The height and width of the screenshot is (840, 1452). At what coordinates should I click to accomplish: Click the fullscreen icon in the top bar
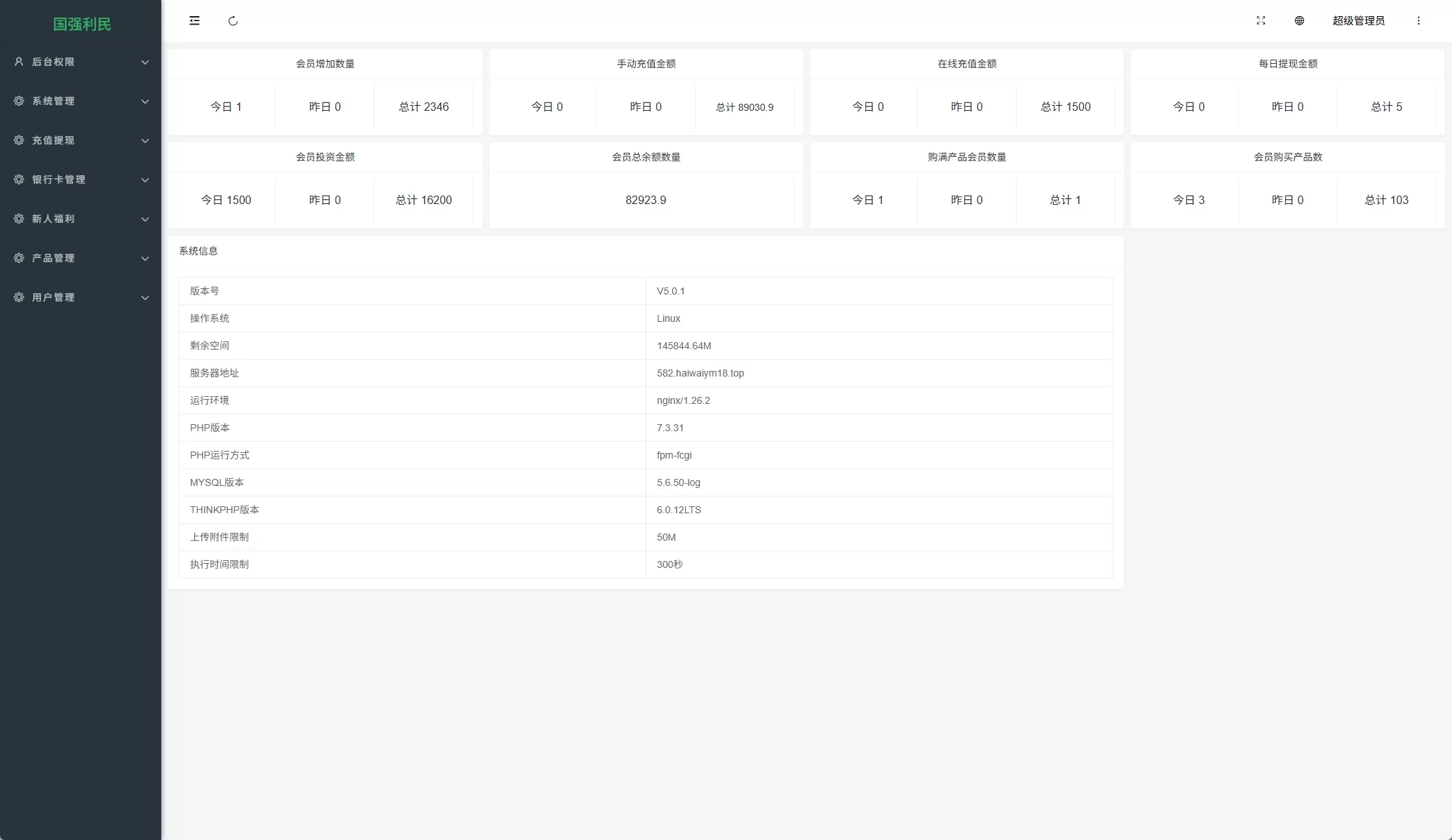[1261, 20]
